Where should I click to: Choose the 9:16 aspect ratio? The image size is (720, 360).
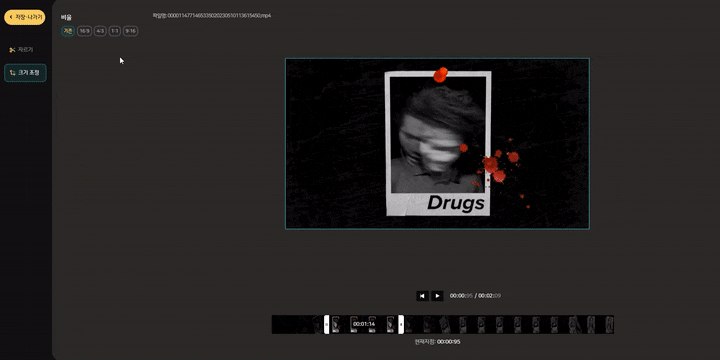130,31
